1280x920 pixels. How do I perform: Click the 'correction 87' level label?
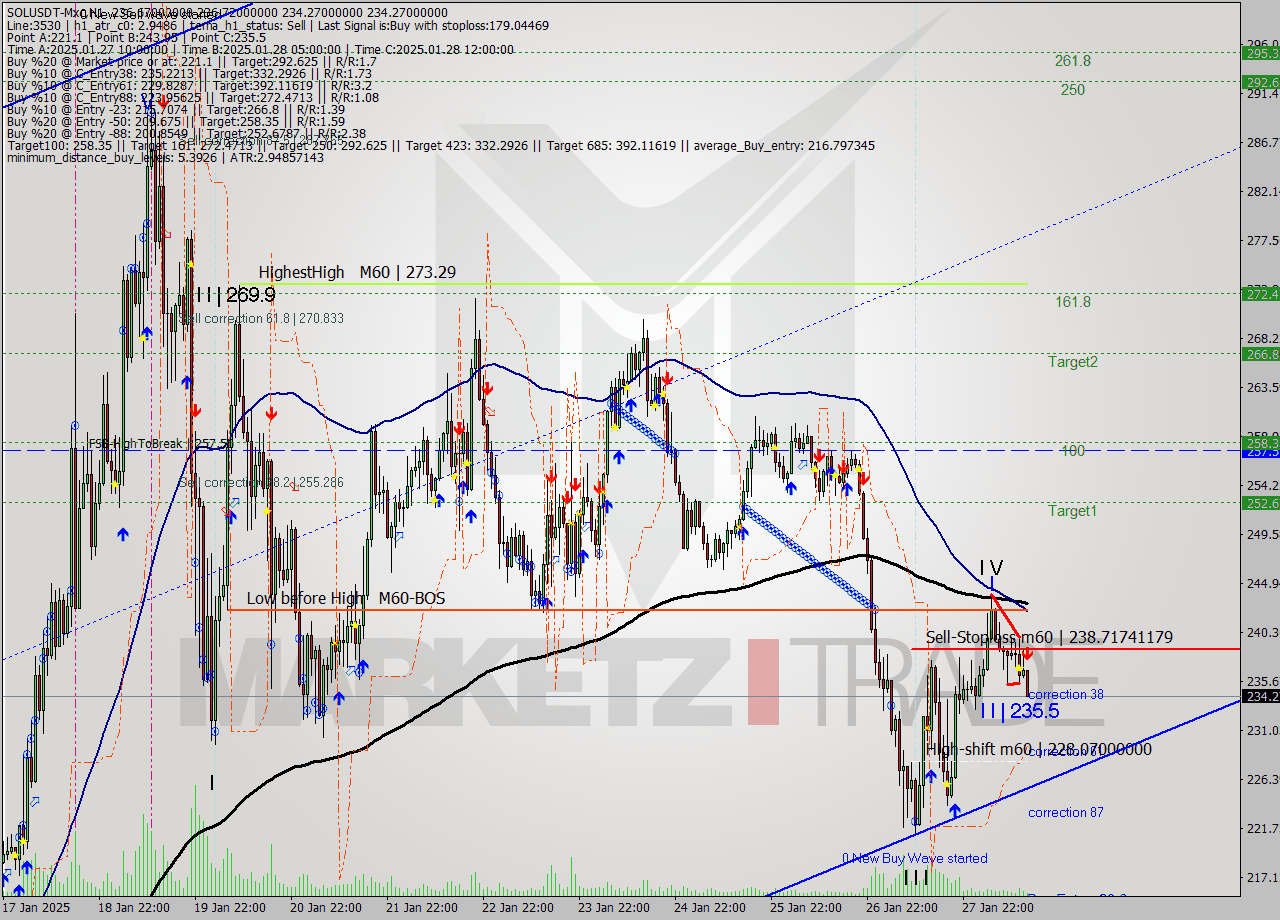click(x=1066, y=812)
